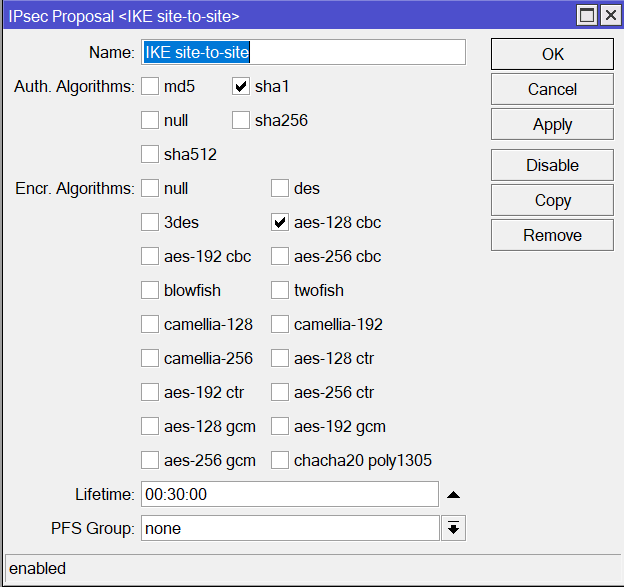Tick the auth algorithm null checkbox
Image resolution: width=624 pixels, height=587 pixels.
pyautogui.click(x=150, y=120)
